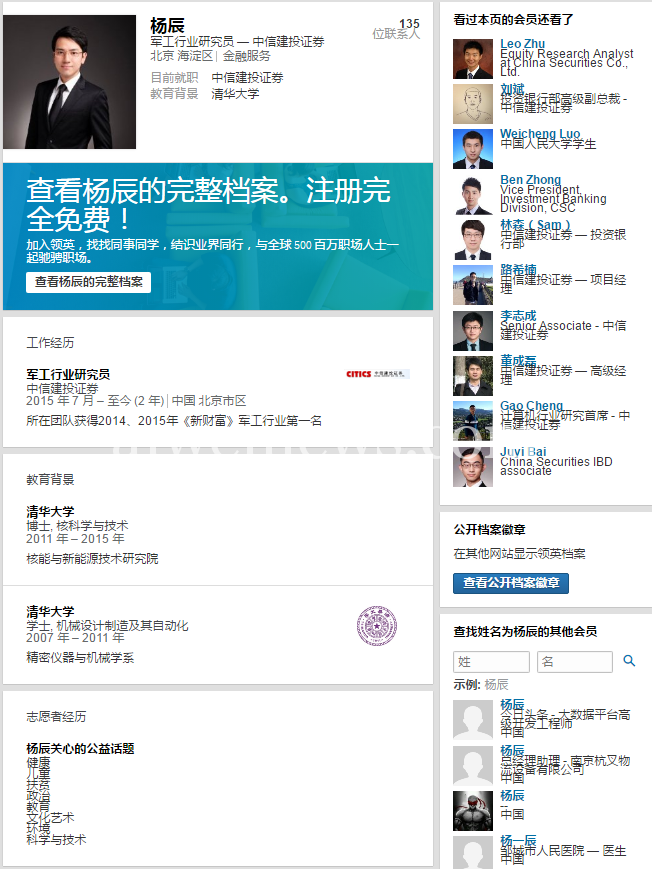Open 路希楠's profile link

tap(518, 270)
